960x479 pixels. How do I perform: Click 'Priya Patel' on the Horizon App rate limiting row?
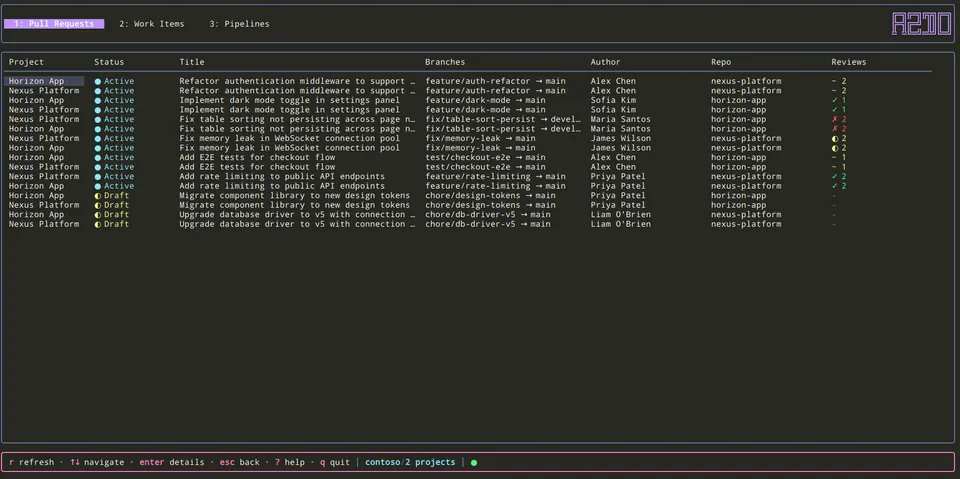pyautogui.click(x=618, y=186)
